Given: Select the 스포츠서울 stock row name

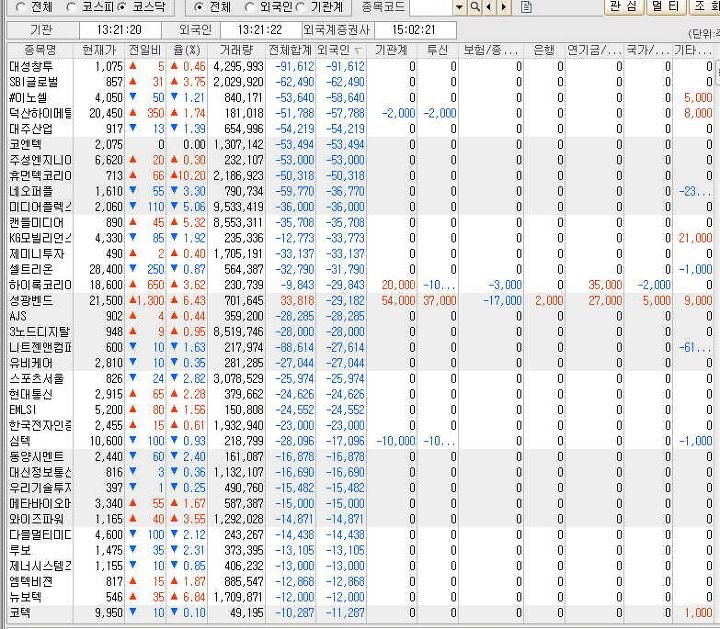Looking at the screenshot, I should pos(37,379).
